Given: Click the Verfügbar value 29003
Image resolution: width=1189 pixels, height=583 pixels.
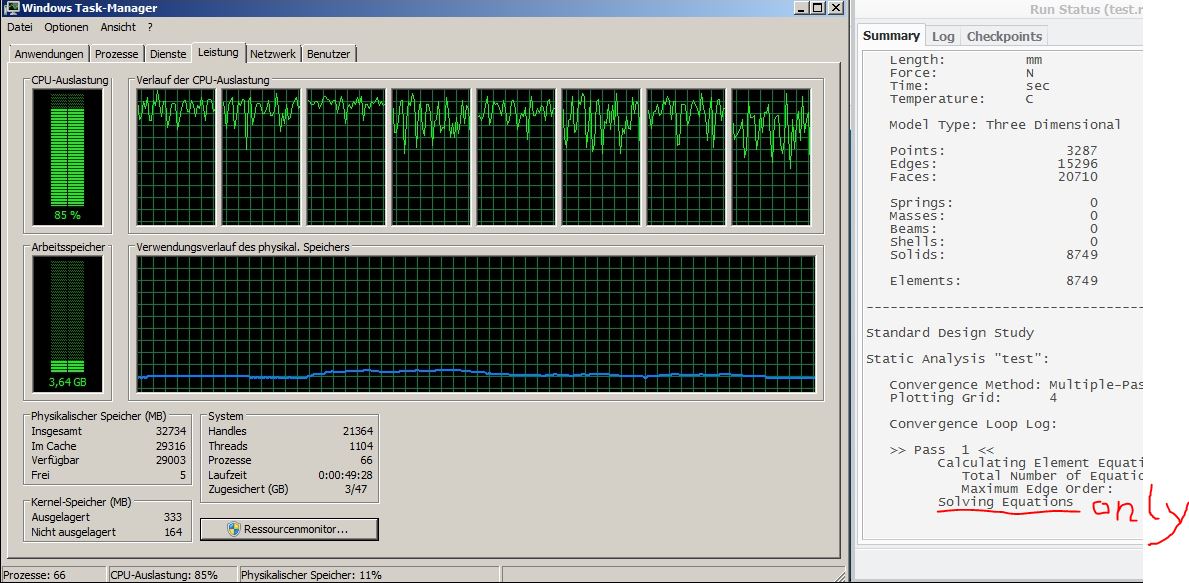Looking at the screenshot, I should (x=171, y=460).
